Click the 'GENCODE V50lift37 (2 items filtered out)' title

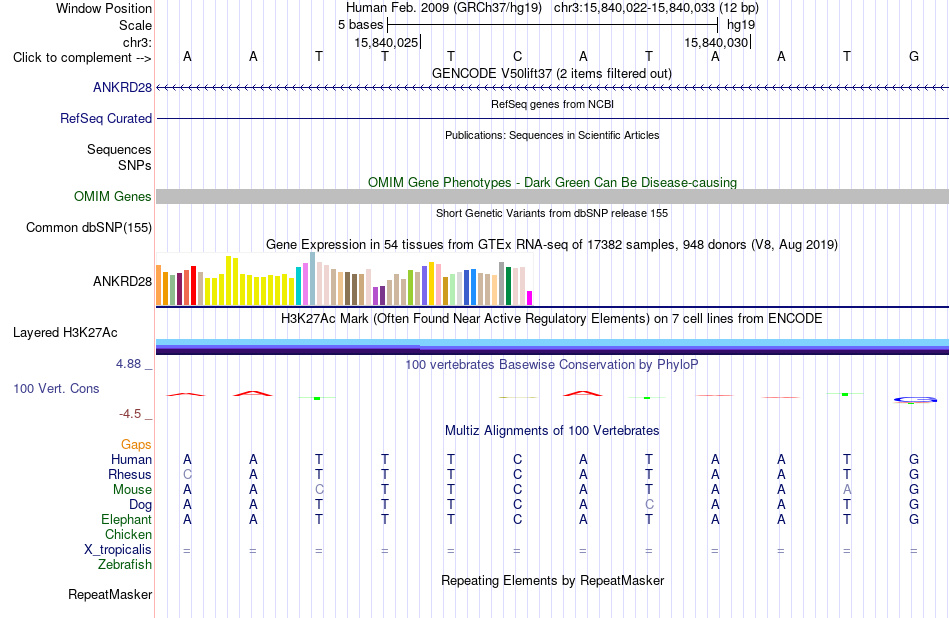[551, 73]
